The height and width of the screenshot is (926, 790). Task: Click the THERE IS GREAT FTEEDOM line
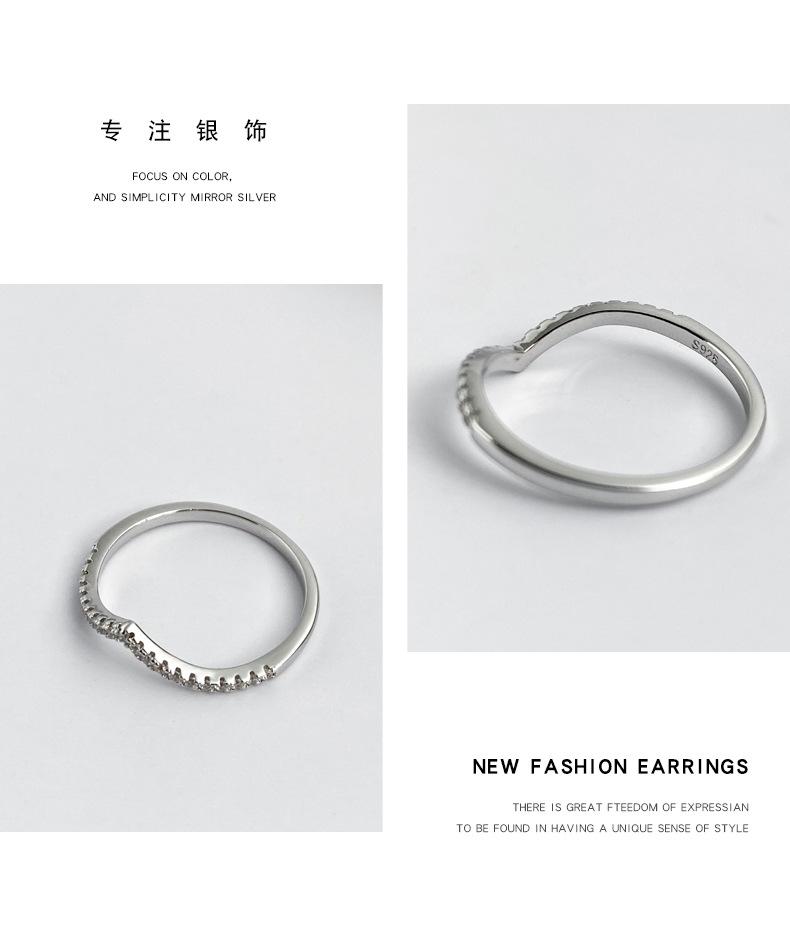coord(631,807)
